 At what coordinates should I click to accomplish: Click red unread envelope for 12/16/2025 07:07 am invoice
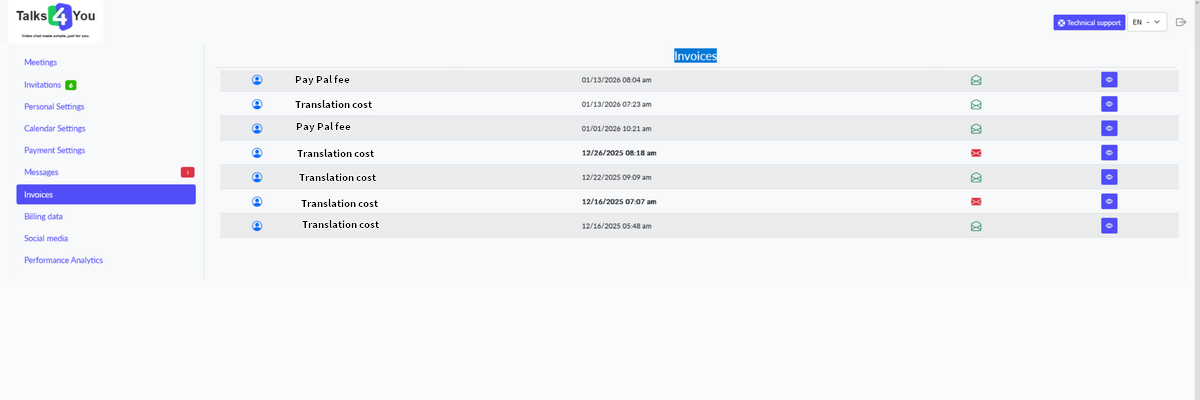976,202
